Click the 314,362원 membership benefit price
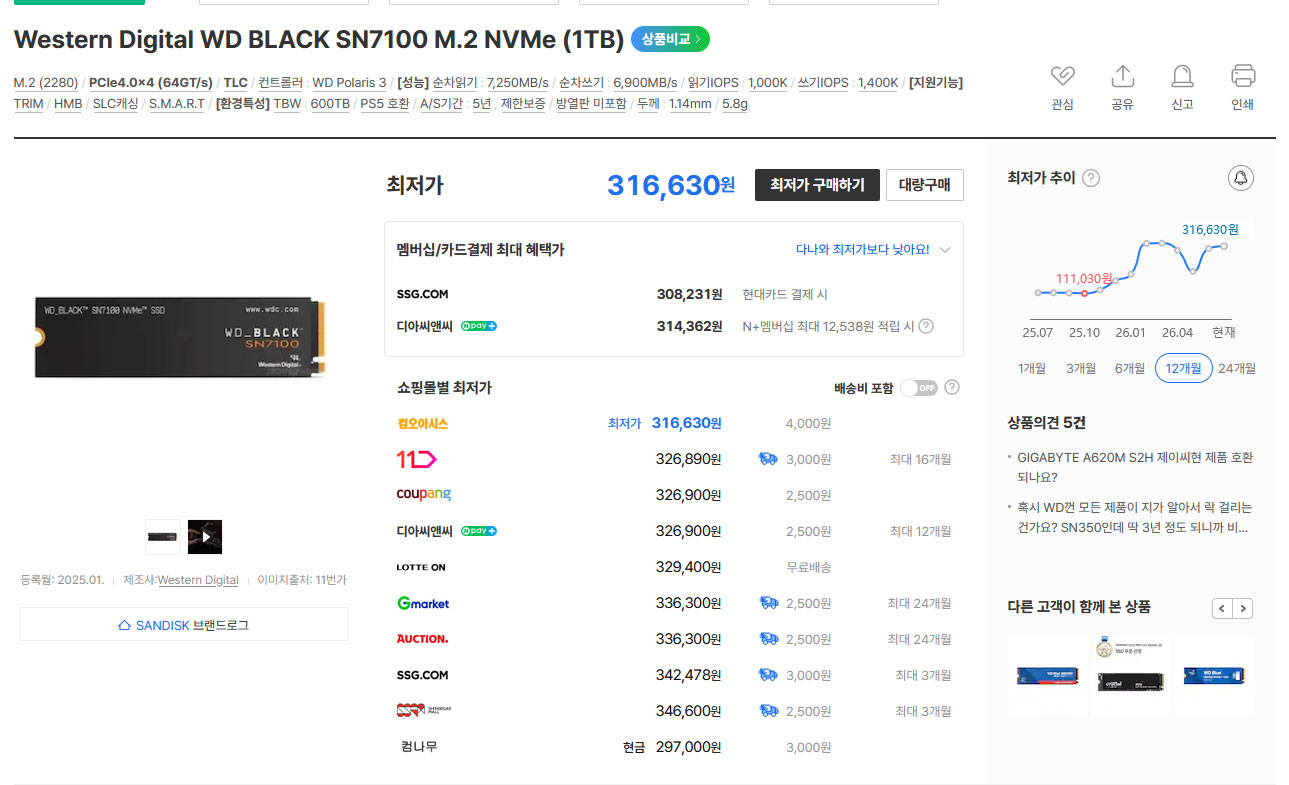This screenshot has width=1289, height=785. 689,326
